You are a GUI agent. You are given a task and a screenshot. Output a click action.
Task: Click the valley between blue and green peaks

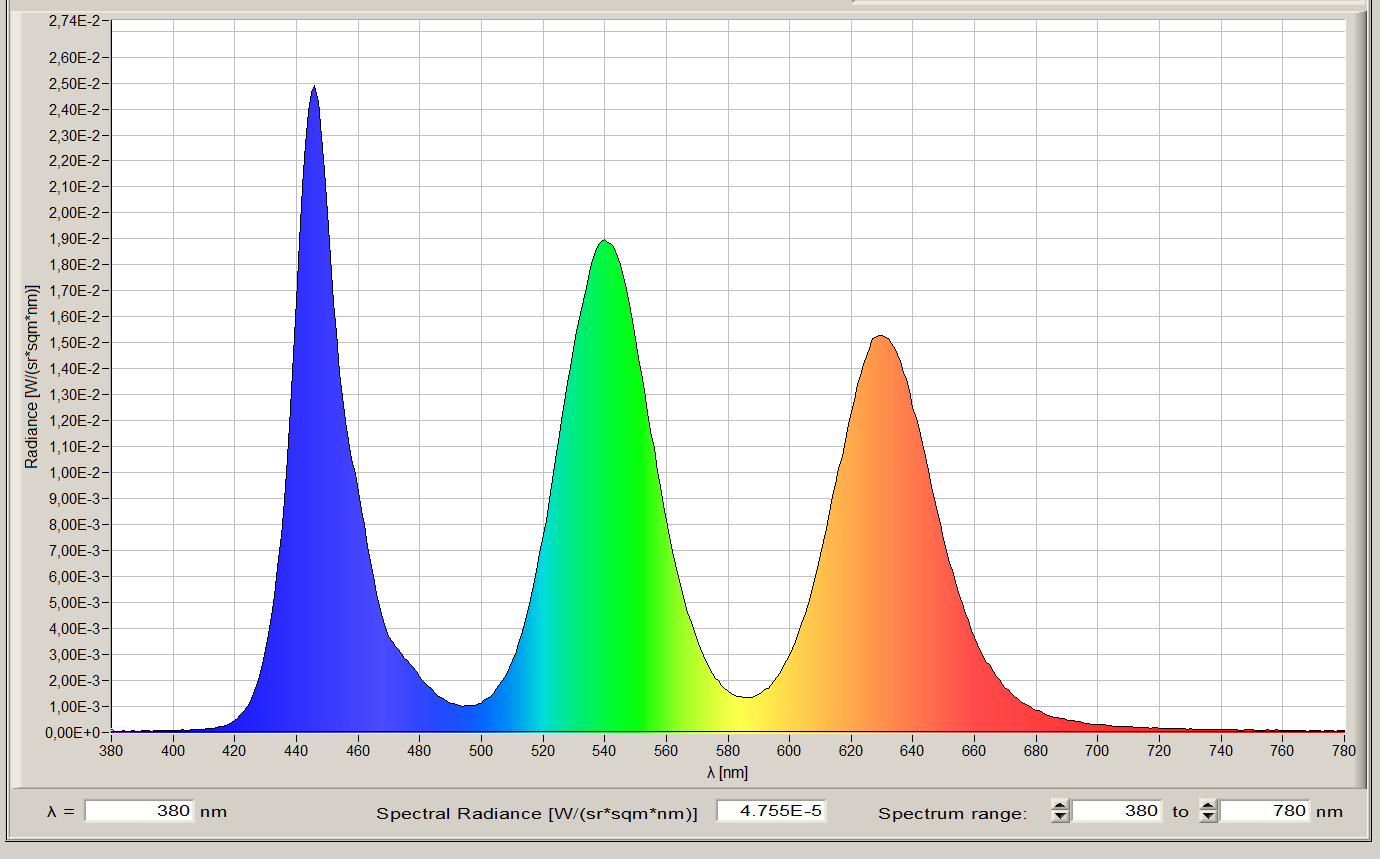[x=468, y=704]
